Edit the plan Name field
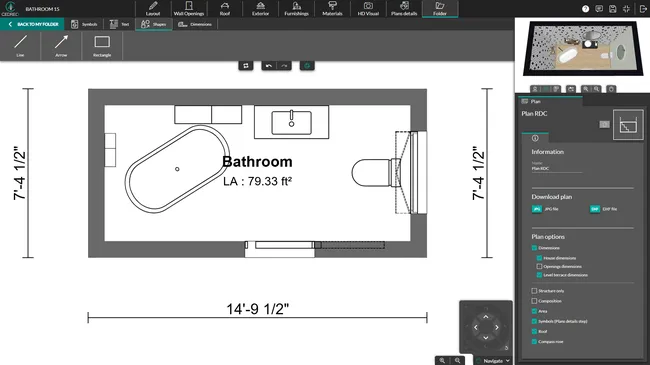The height and width of the screenshot is (365, 650). pyautogui.click(x=557, y=168)
